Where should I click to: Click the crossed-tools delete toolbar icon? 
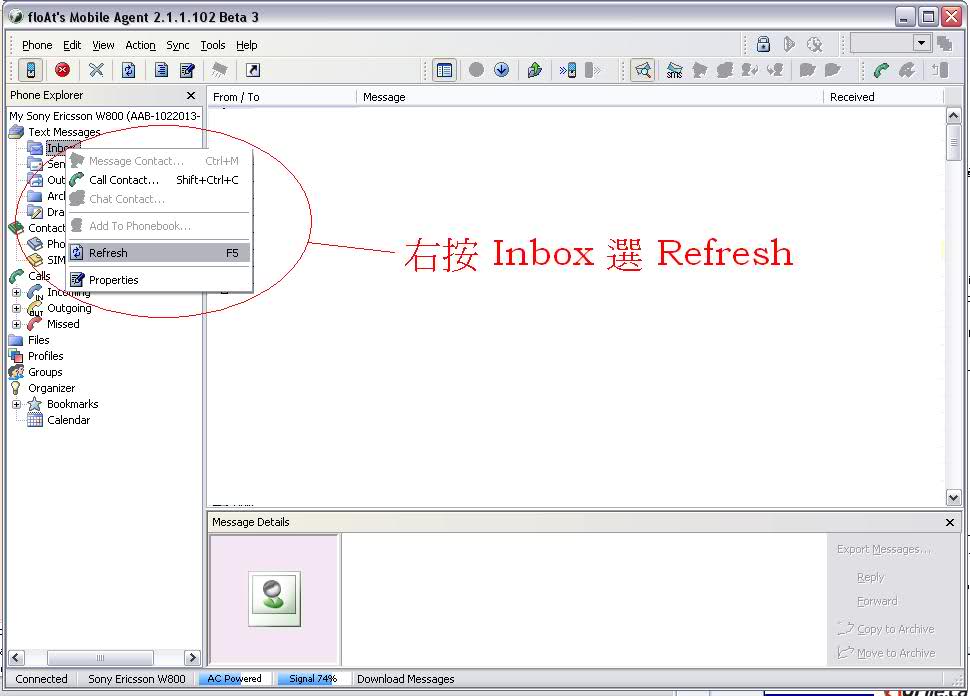(96, 70)
